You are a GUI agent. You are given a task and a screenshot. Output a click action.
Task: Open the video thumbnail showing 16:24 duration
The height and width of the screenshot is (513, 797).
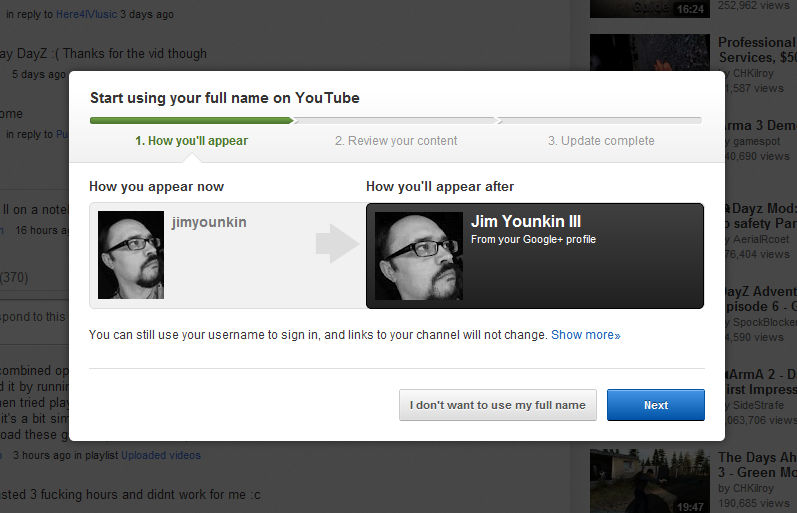click(x=650, y=9)
